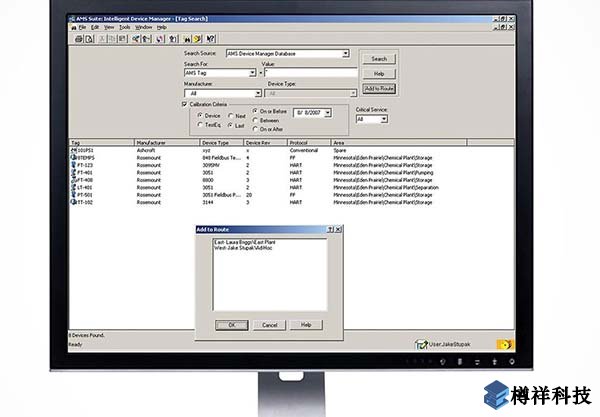This screenshot has height=417, width=600.
Task: Open the Window menu
Action: (x=144, y=27)
